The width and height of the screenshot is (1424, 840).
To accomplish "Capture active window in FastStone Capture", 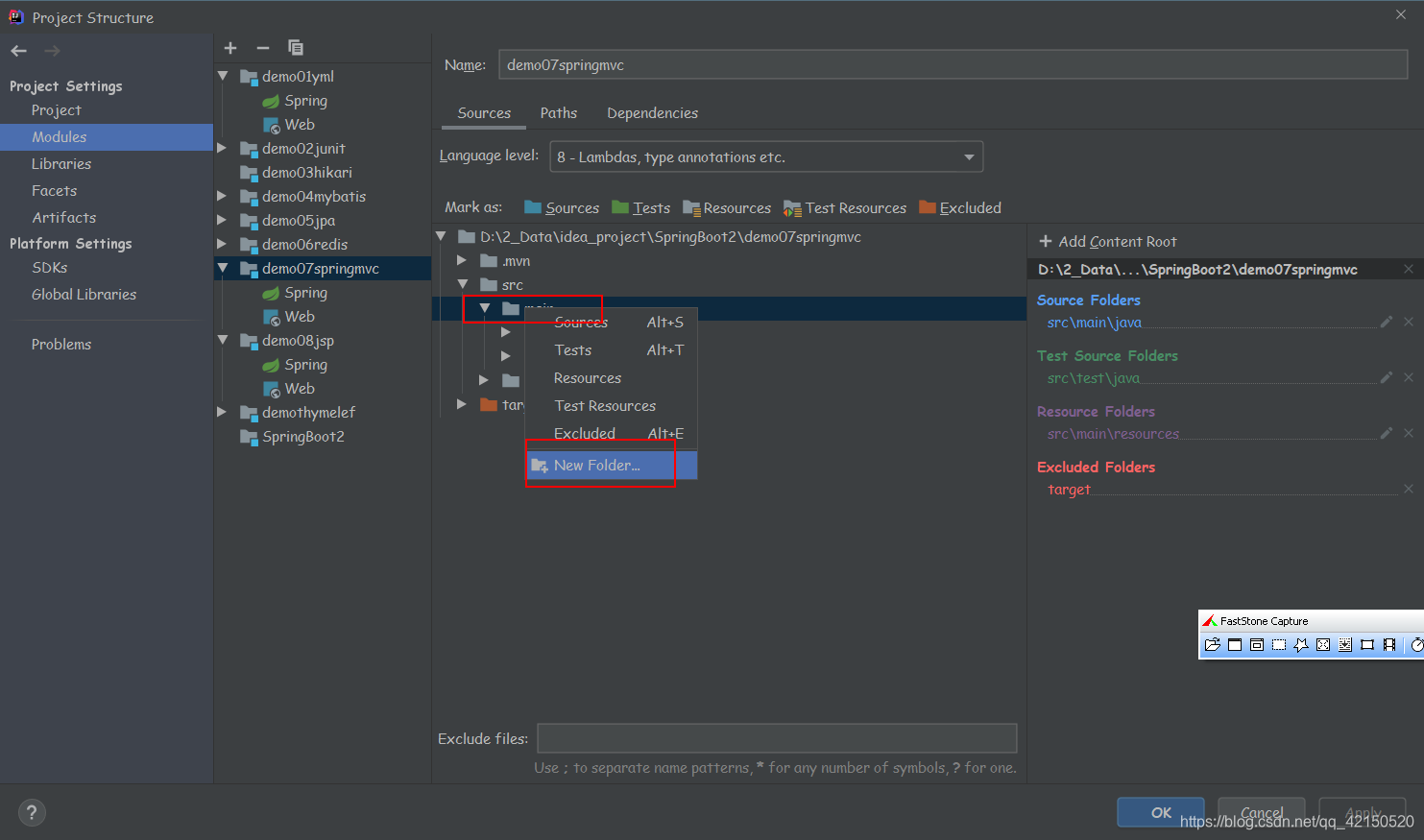I will click(1235, 645).
